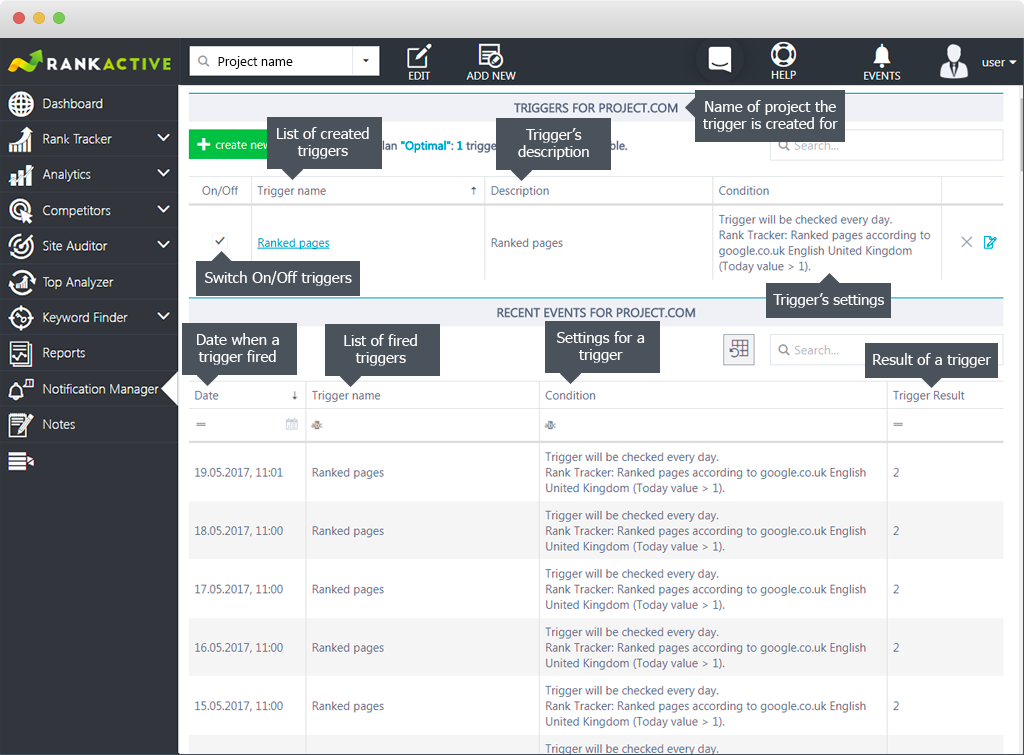Select the 17.05.2017, 11:00 event date
This screenshot has height=755, width=1024.
(x=238, y=589)
